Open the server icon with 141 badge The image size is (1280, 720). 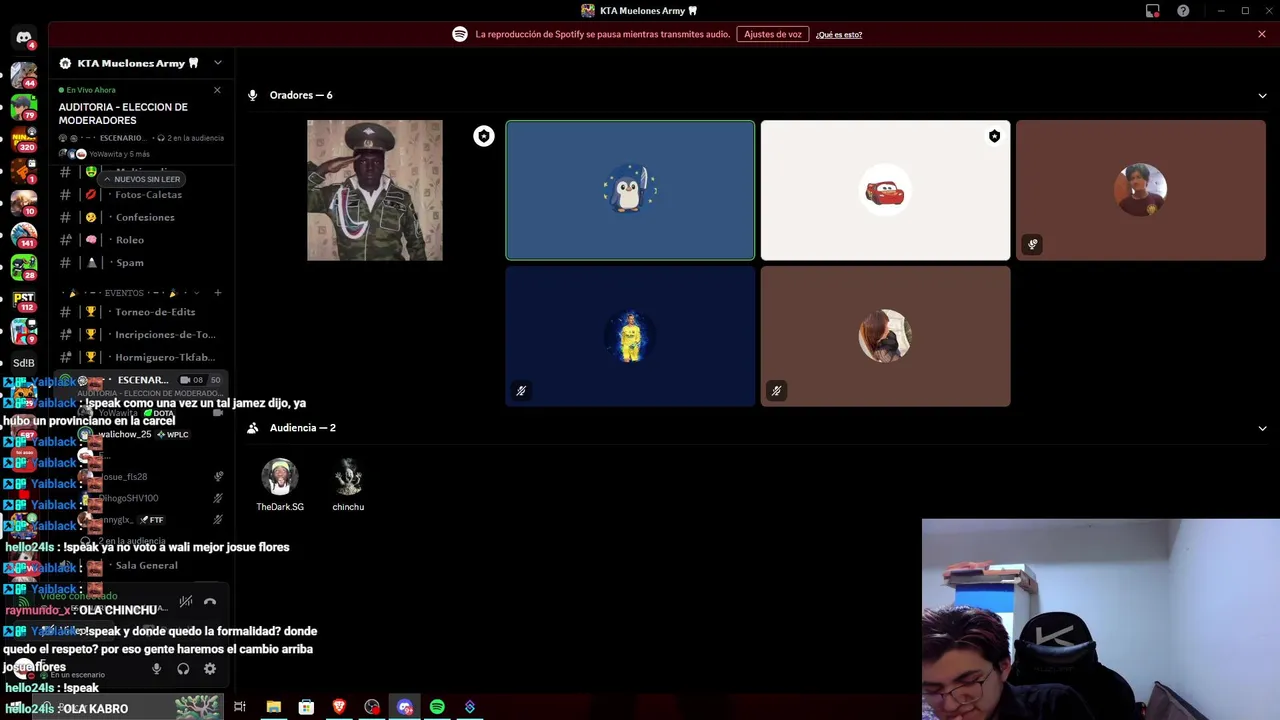coord(24,235)
